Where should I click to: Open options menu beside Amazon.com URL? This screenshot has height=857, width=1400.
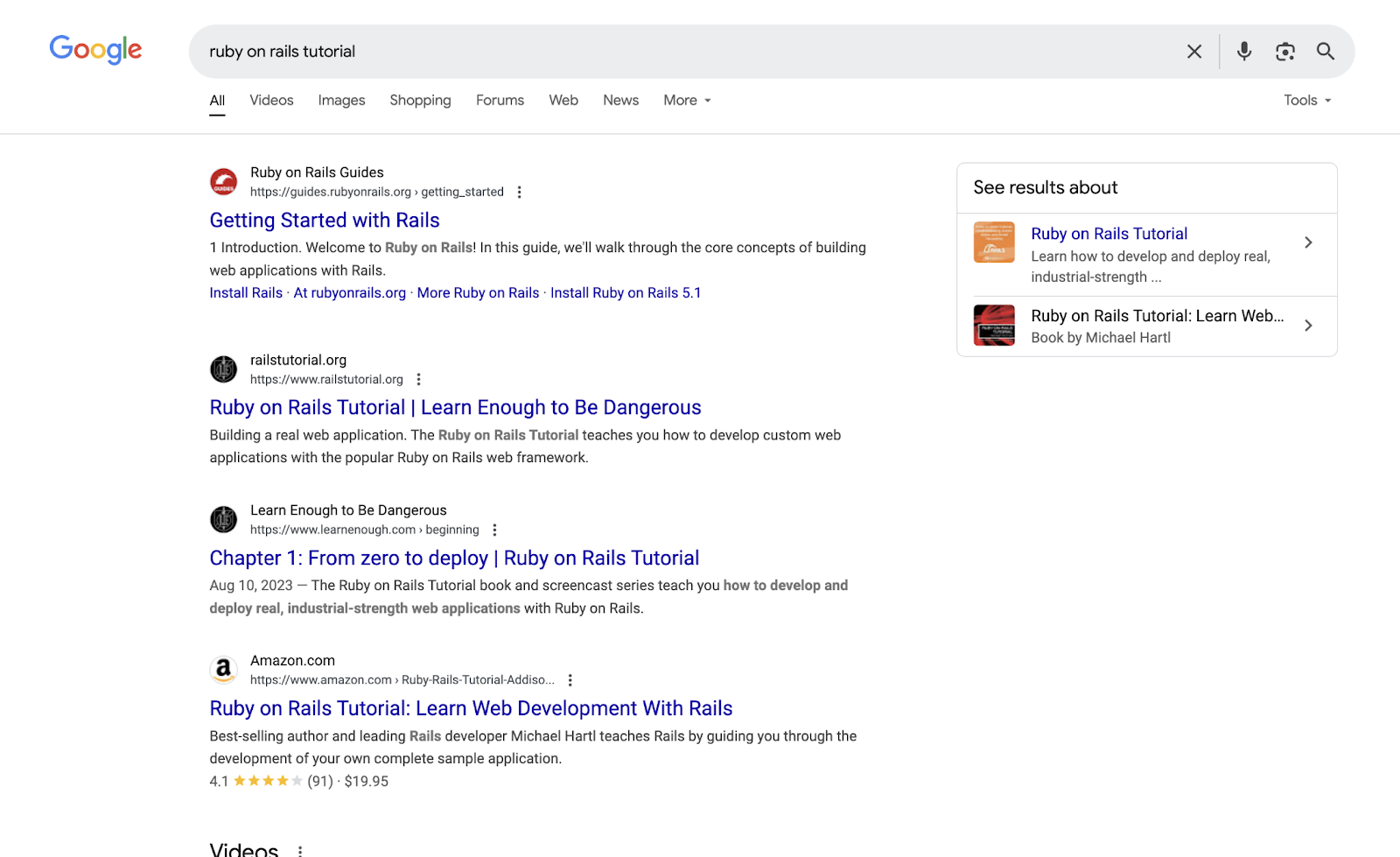click(x=570, y=680)
